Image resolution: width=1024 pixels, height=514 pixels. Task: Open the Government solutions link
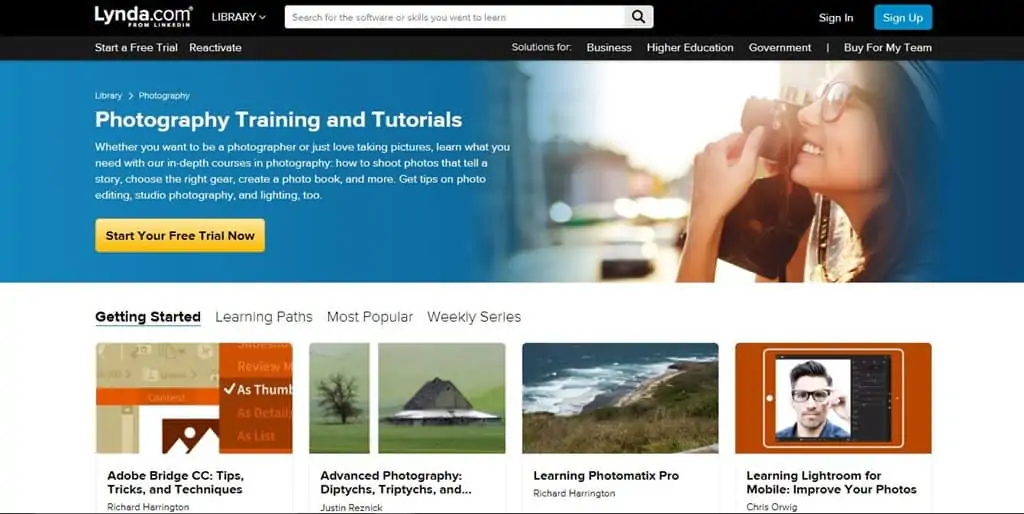[x=780, y=48]
